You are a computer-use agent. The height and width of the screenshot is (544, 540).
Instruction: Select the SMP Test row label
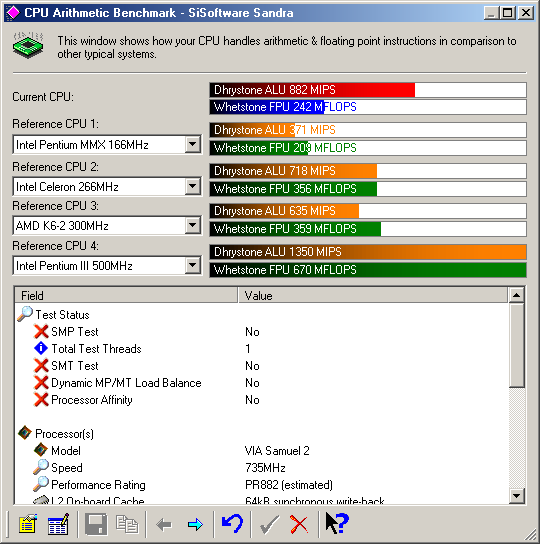pyautogui.click(x=75, y=332)
